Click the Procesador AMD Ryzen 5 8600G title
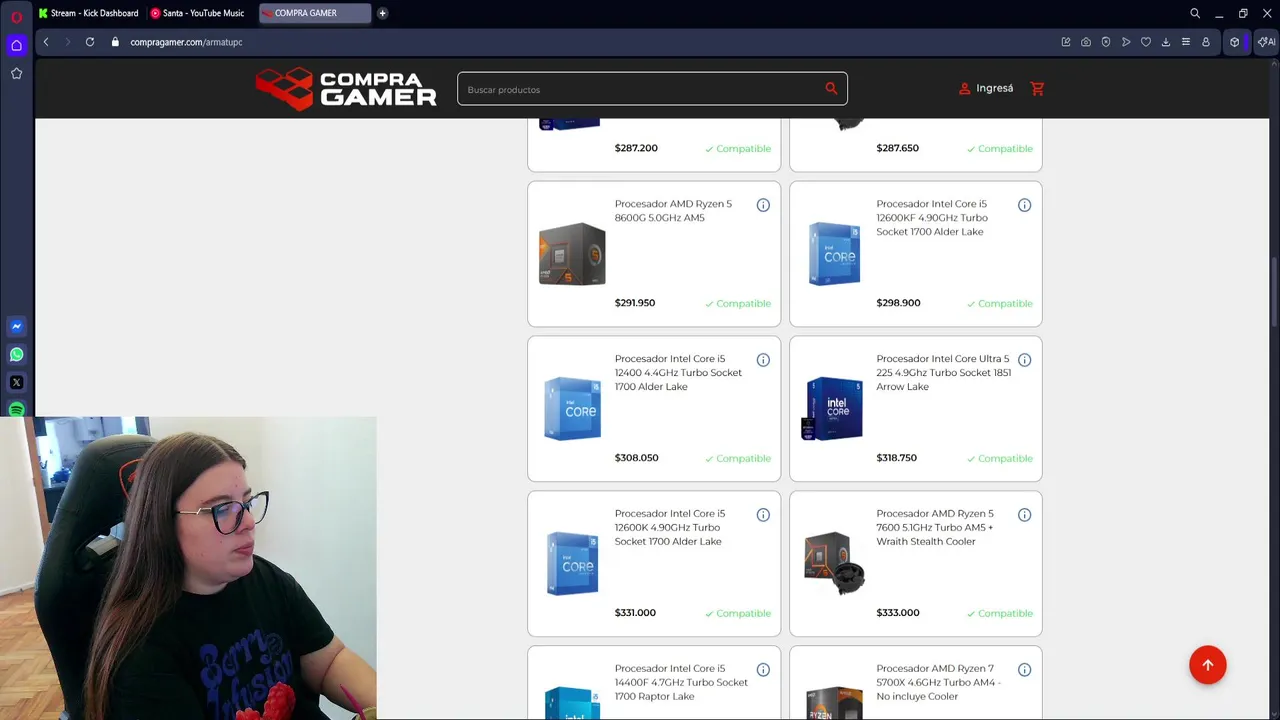1280x720 pixels. [x=673, y=211]
